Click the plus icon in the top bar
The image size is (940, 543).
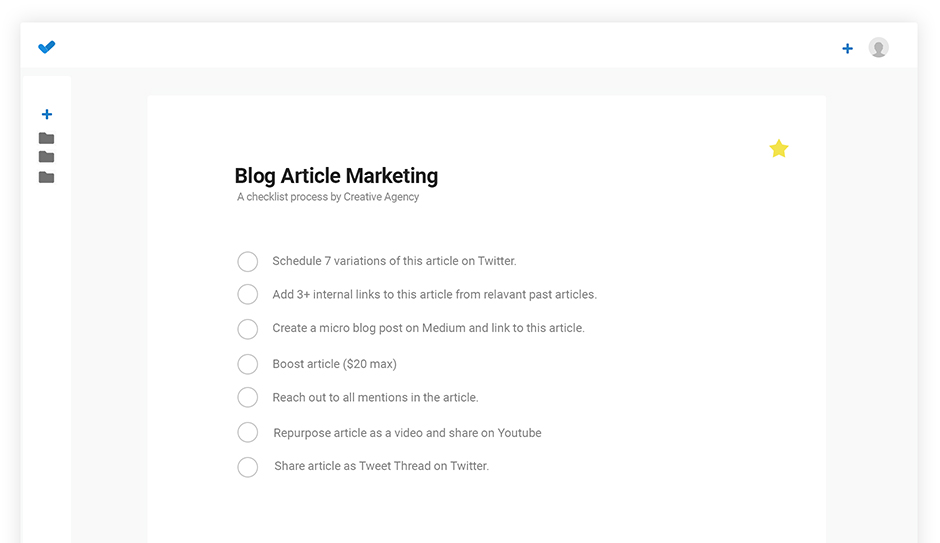coord(847,48)
